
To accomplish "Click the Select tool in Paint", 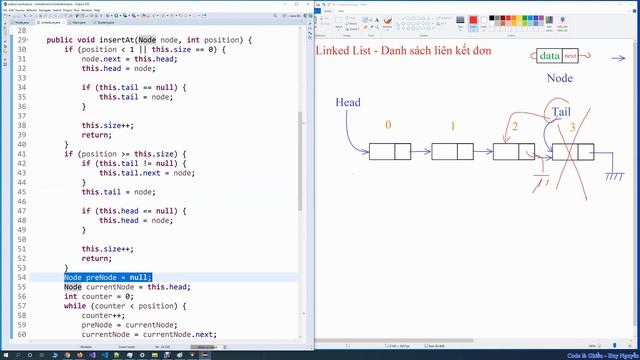I will pos(339,23).
